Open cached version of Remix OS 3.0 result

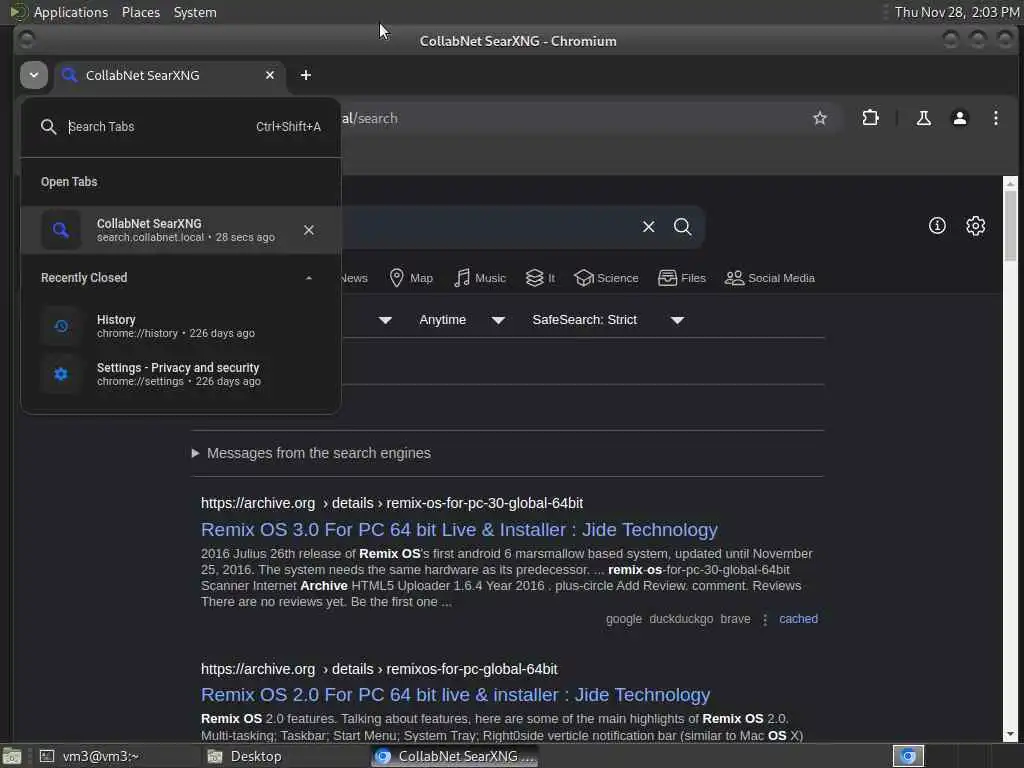click(798, 618)
